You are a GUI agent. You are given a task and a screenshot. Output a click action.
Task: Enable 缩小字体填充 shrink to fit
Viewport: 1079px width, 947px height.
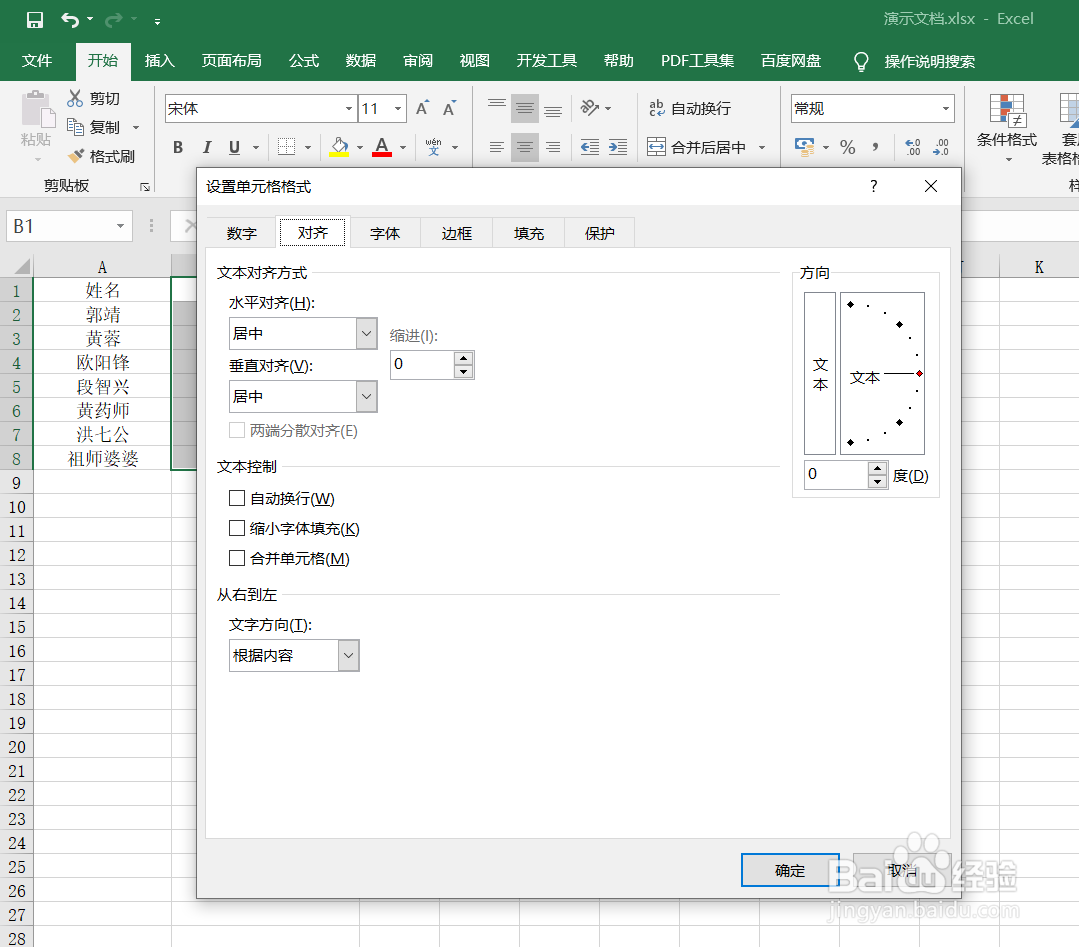tap(236, 528)
